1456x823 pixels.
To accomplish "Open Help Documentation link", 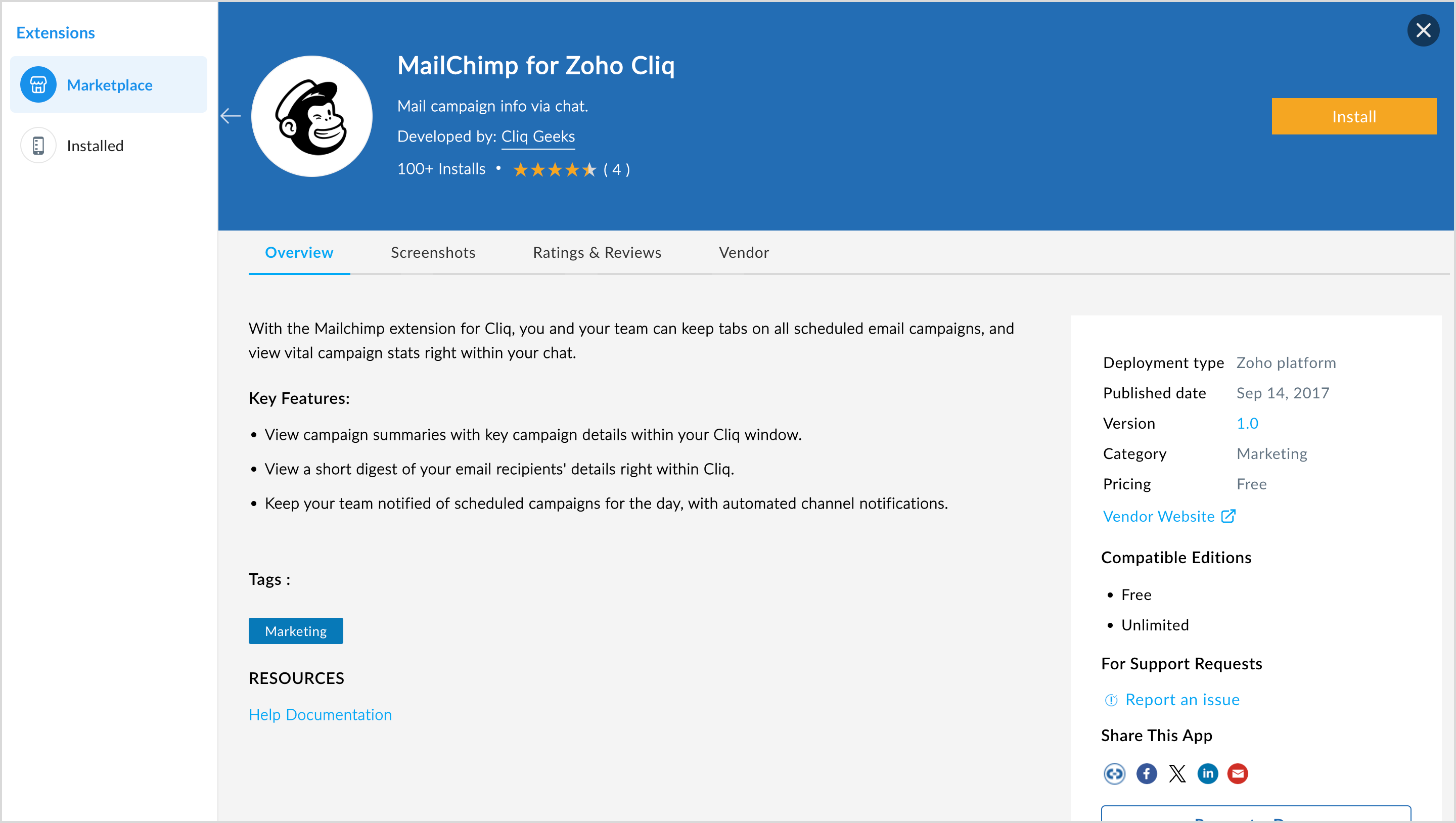I will (x=320, y=714).
